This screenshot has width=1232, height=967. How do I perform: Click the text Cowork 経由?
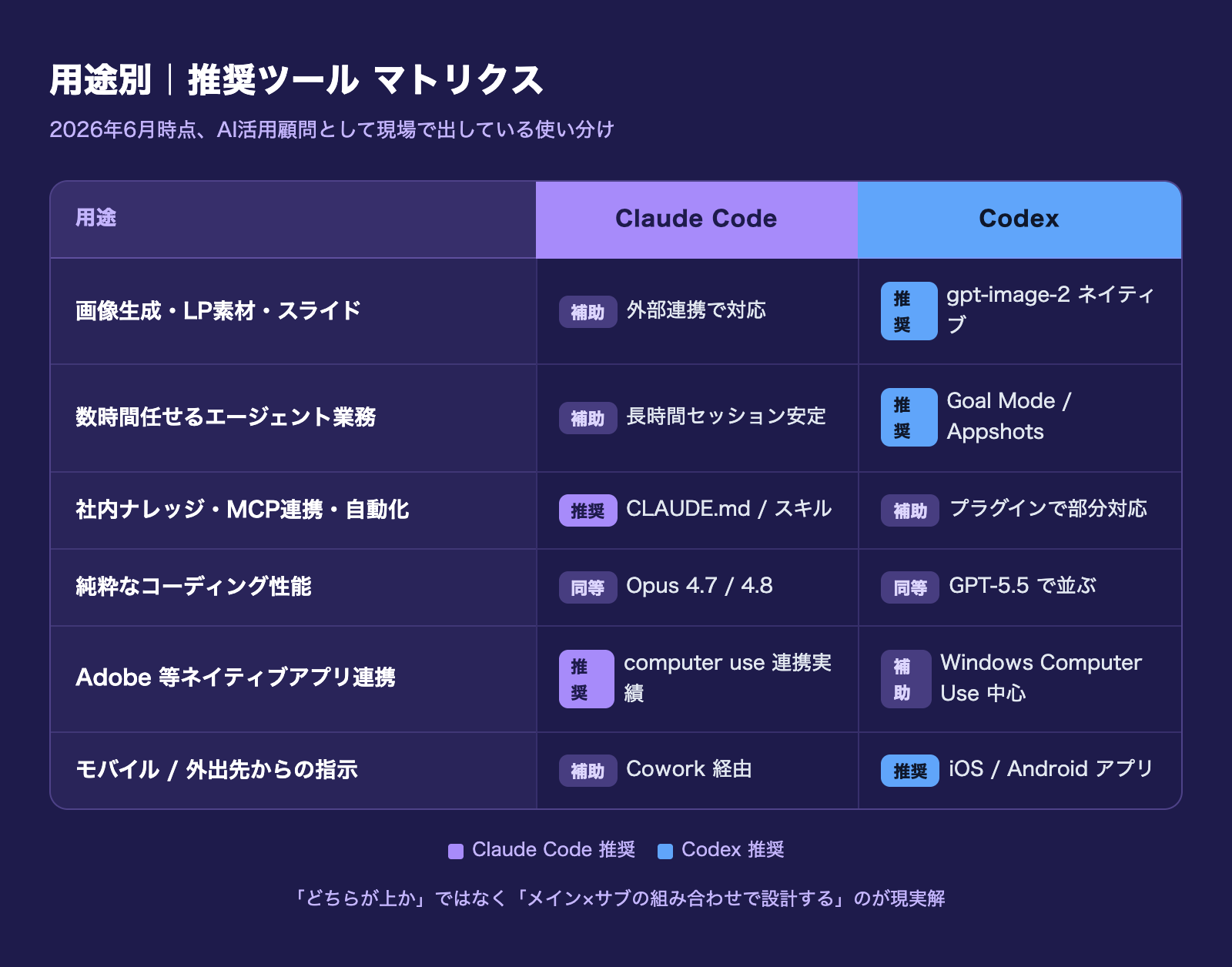689,769
